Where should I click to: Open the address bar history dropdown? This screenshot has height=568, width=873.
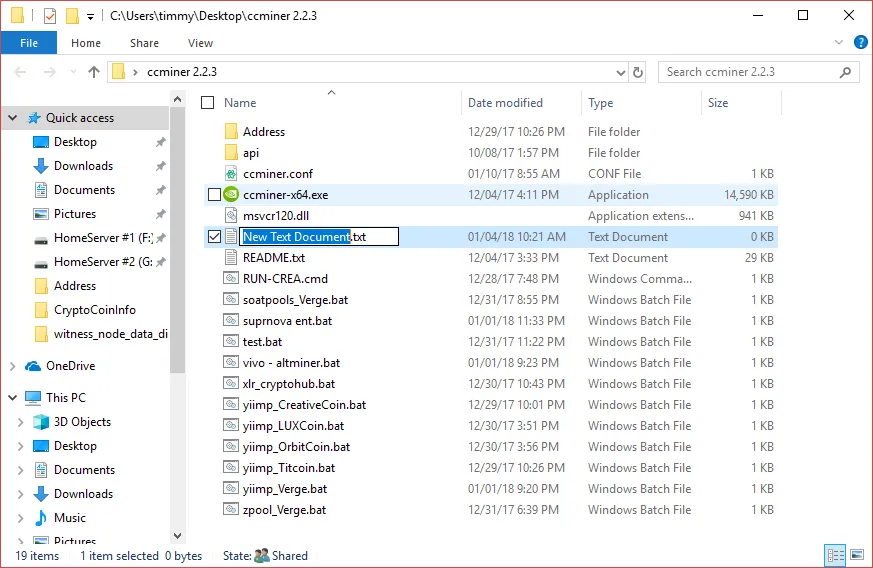[x=621, y=72]
